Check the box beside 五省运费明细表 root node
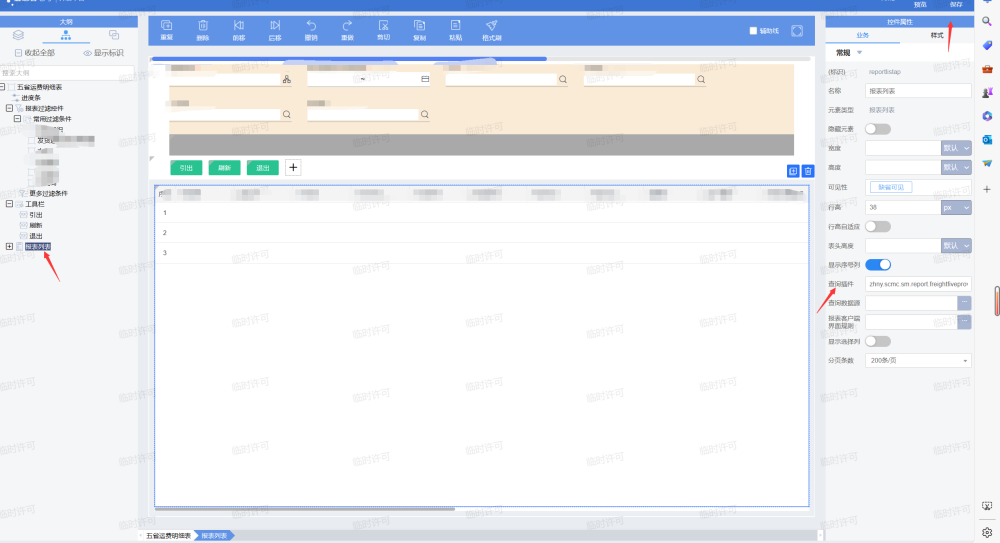 [x=11, y=87]
